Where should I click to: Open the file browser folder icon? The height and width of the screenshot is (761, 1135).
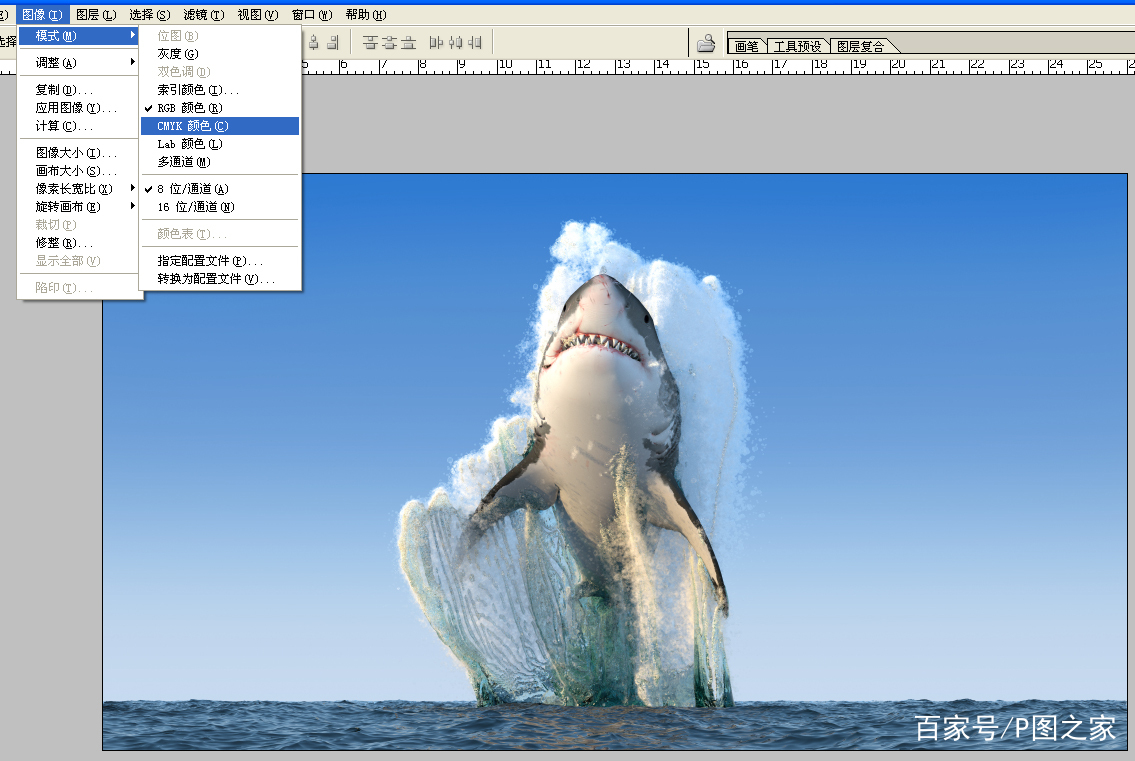706,43
